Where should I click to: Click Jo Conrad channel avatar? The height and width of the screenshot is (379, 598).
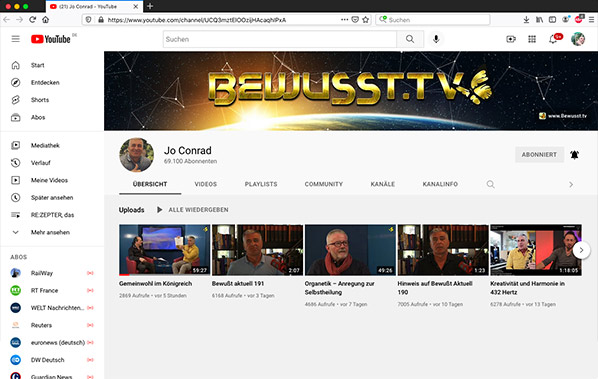(x=137, y=155)
